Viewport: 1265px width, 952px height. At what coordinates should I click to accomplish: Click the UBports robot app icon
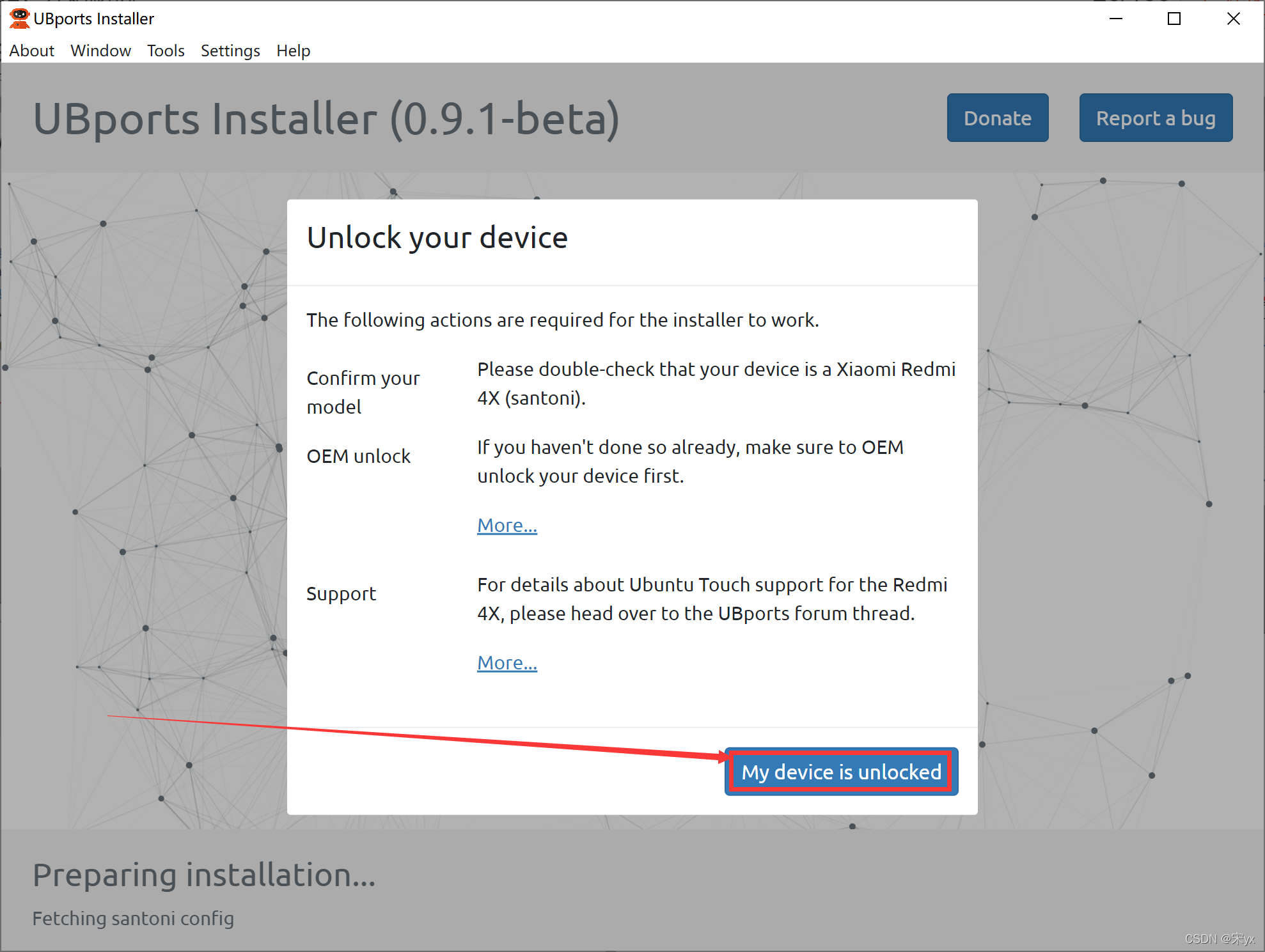(x=19, y=19)
